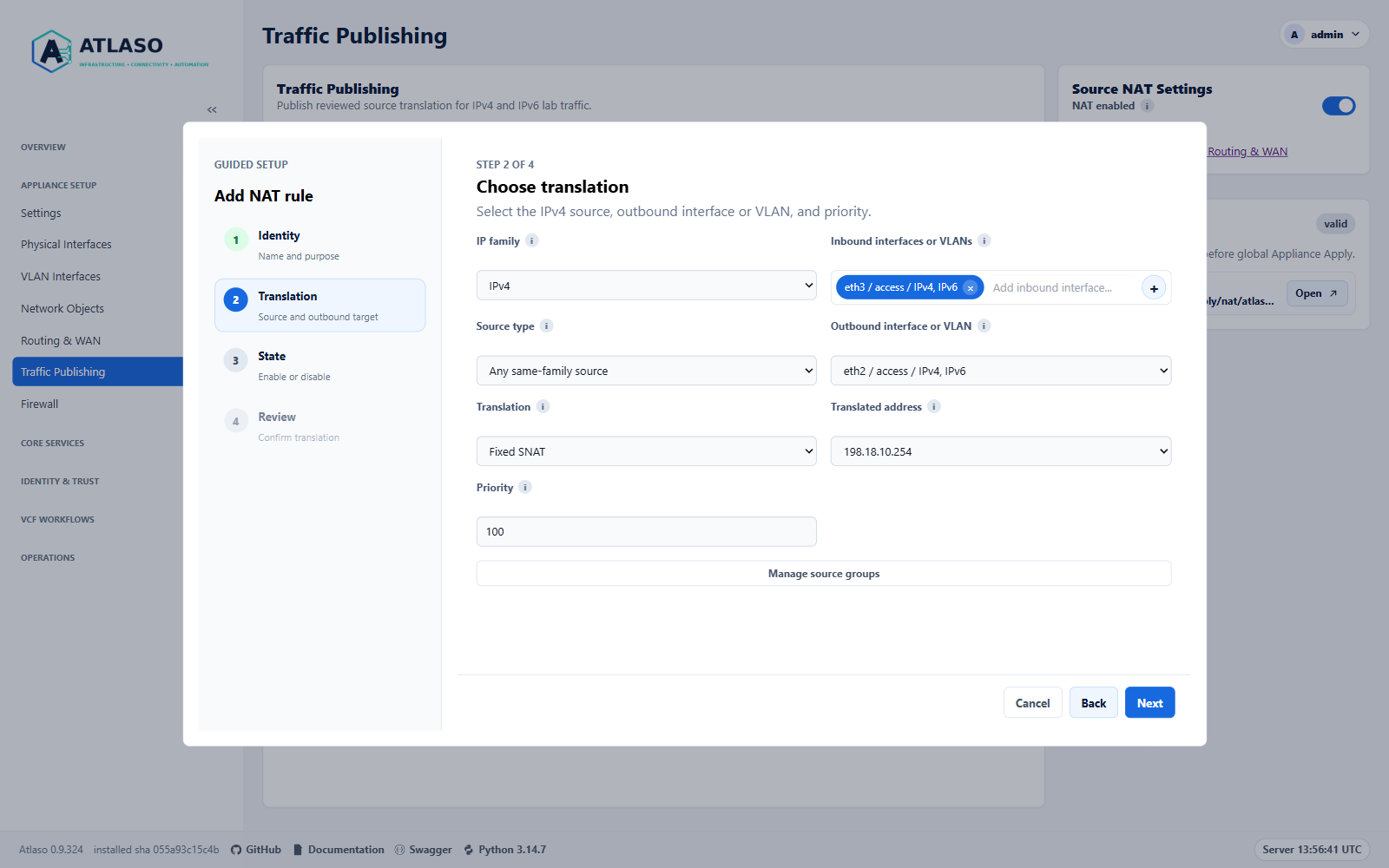
Task: Cancel the Add NAT rule dialog
Action: [1032, 703]
